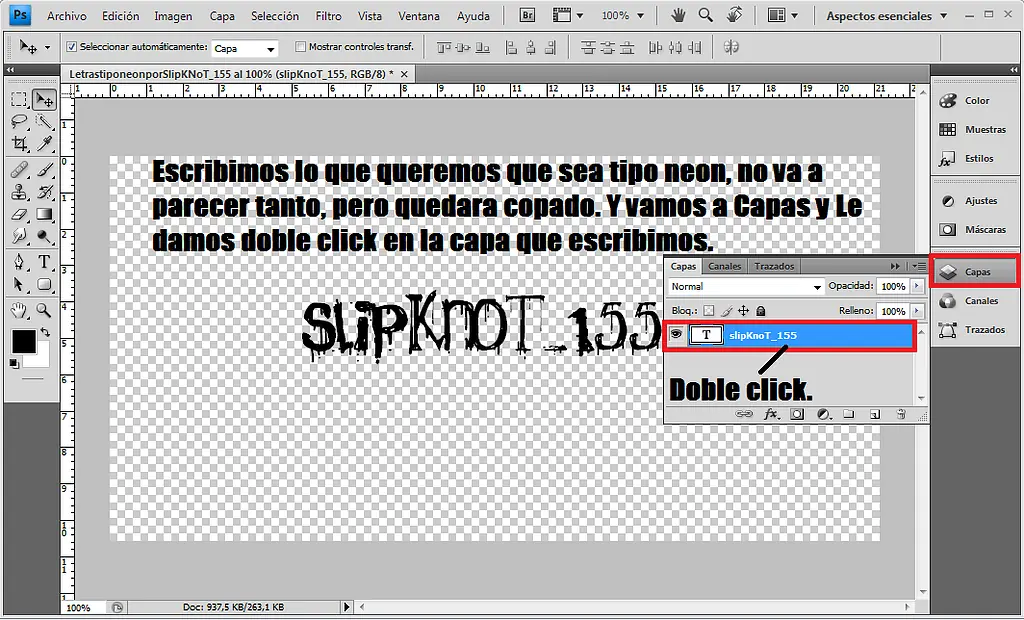Viewport: 1024px width, 620px height.
Task: Open the Muestras panel in the dock
Action: tap(975, 129)
